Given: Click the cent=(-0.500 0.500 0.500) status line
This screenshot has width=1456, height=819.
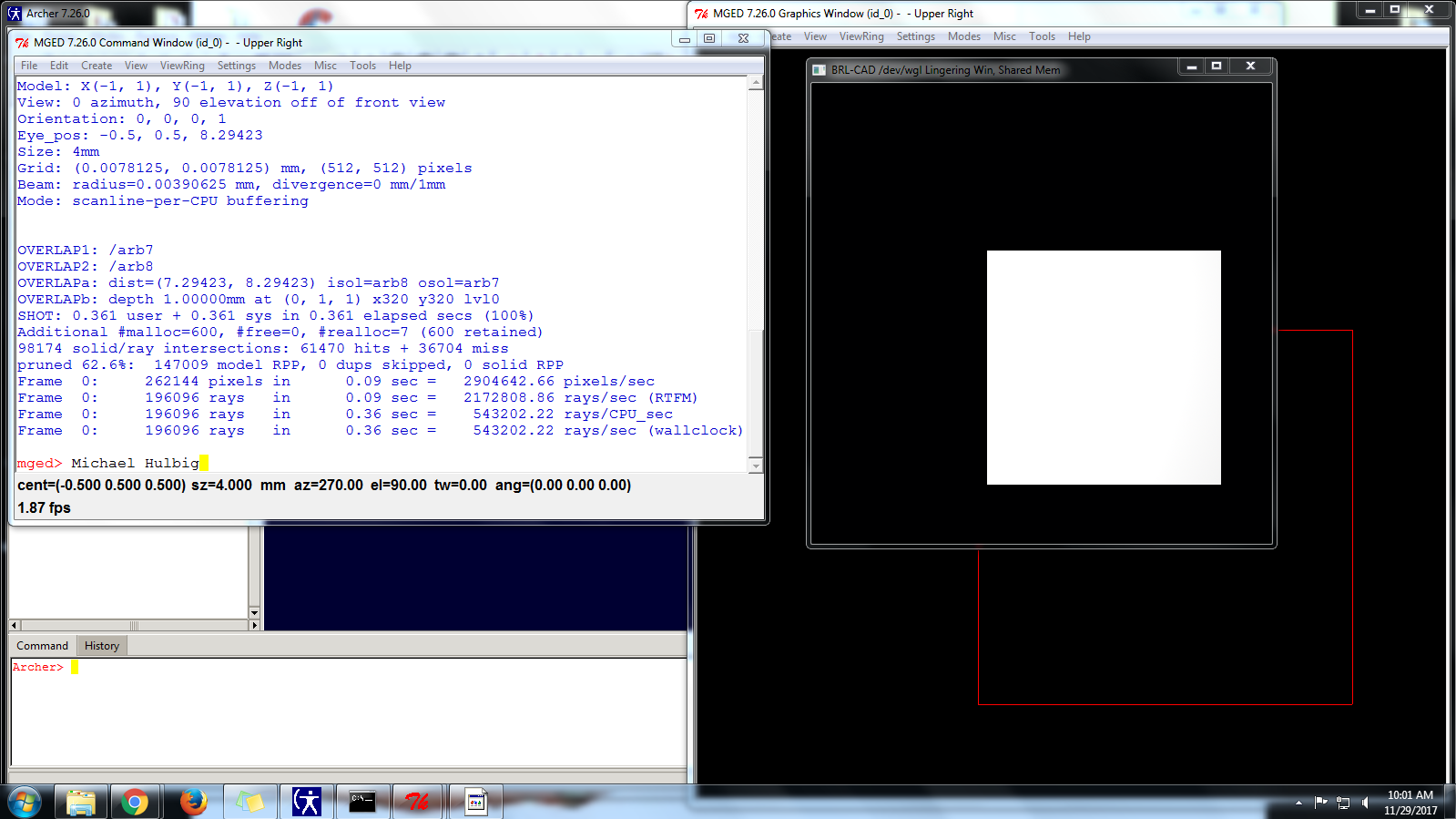Looking at the screenshot, I should point(324,486).
